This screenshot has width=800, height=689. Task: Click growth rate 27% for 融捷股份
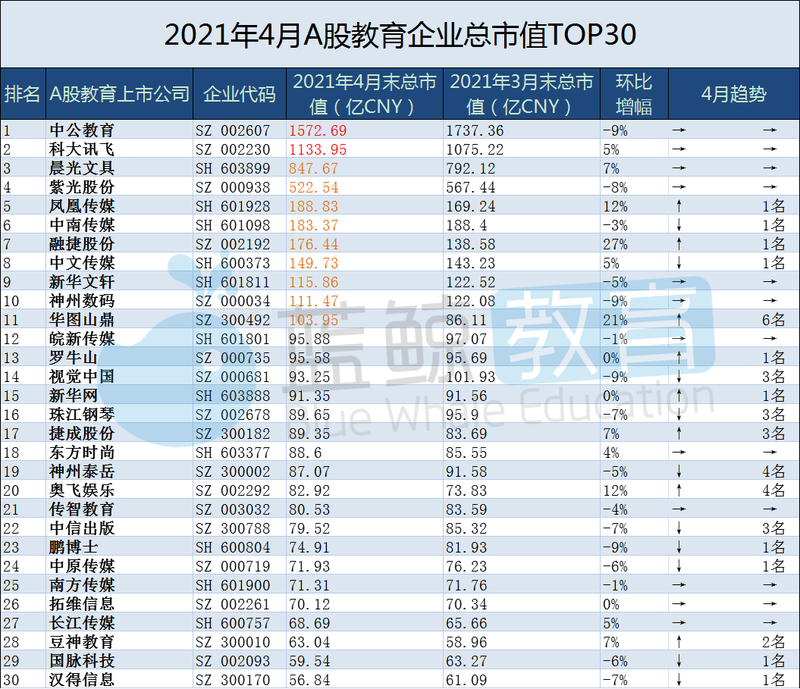[615, 244]
